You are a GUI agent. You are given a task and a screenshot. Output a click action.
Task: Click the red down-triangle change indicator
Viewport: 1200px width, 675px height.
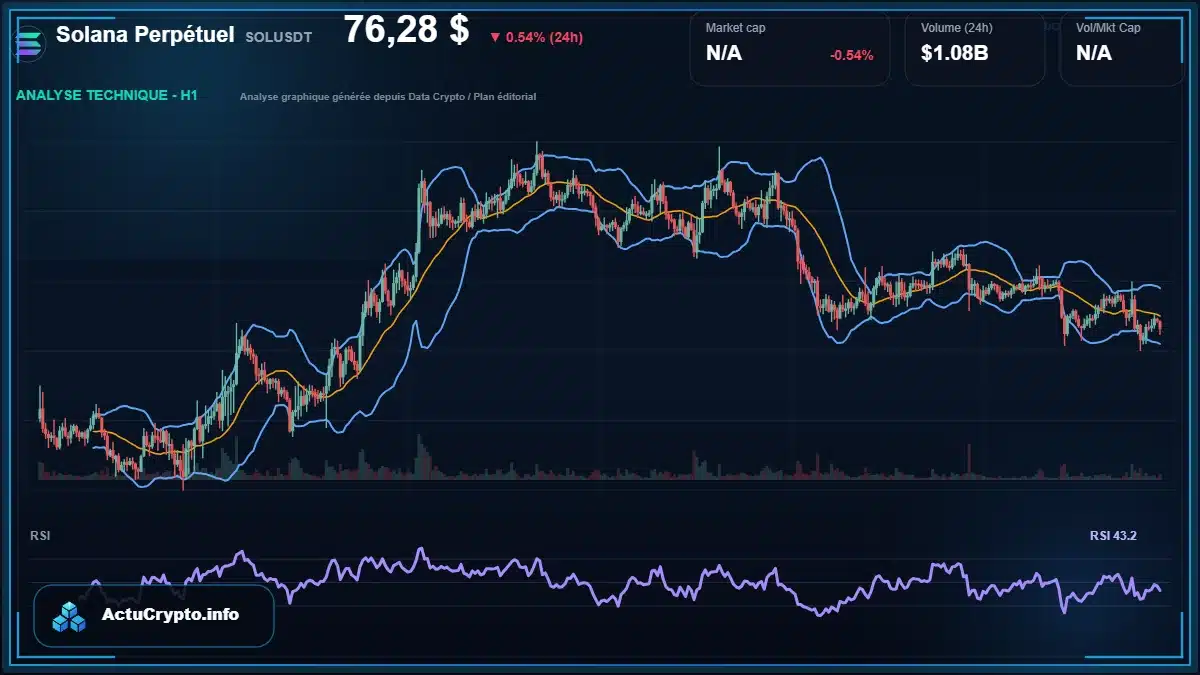pyautogui.click(x=495, y=38)
